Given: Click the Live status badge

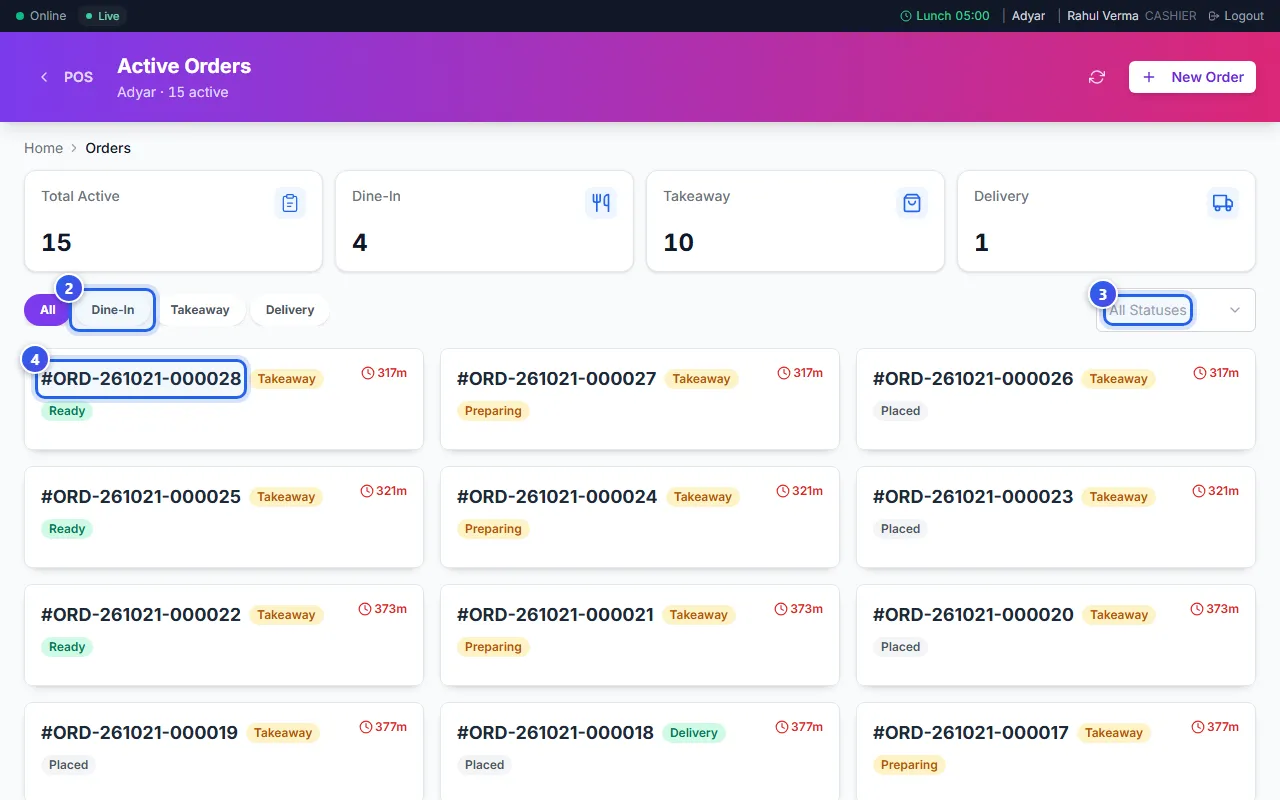Looking at the screenshot, I should [x=102, y=16].
